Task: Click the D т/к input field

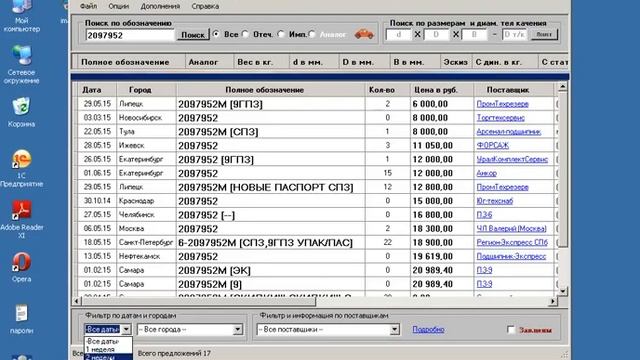Action: [514, 35]
